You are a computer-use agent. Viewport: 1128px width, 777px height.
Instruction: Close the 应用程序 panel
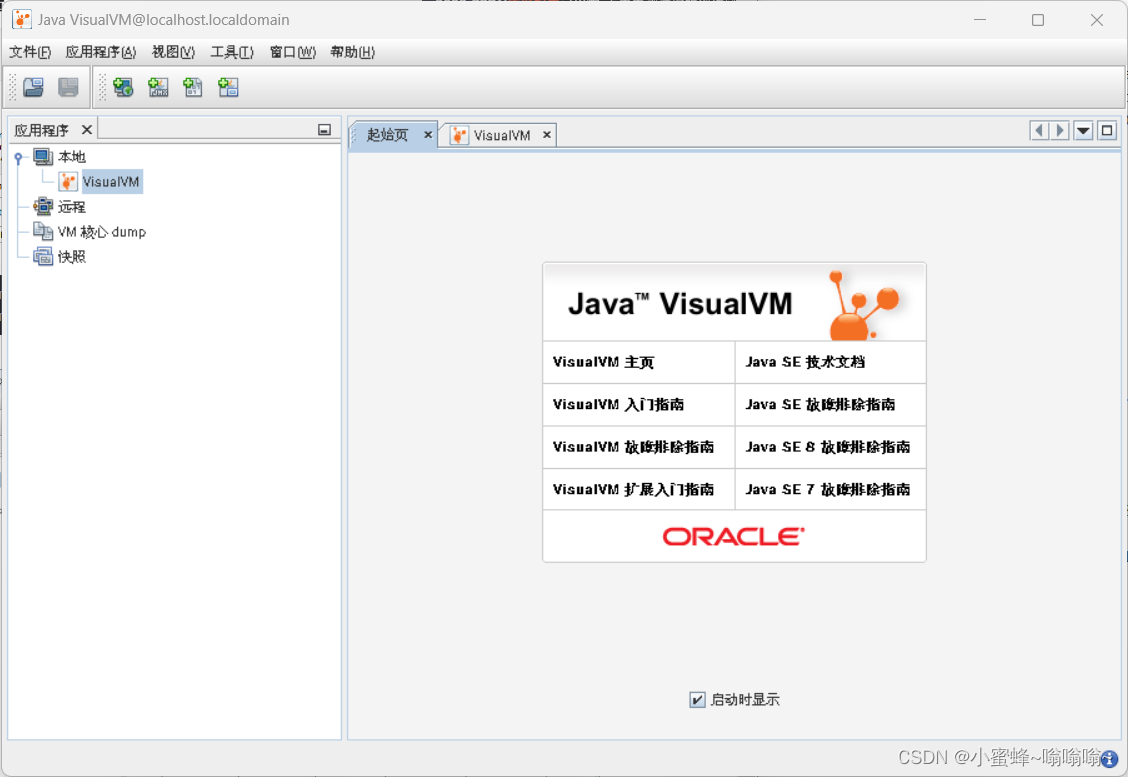click(x=86, y=130)
